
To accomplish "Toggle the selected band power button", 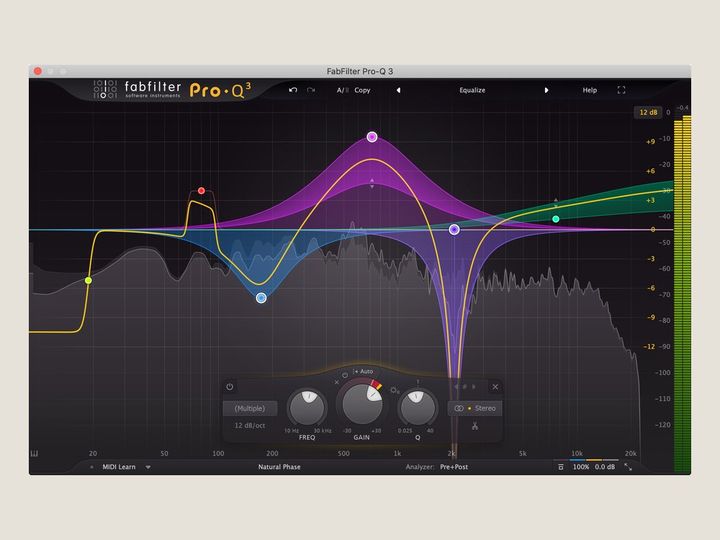I will tap(230, 387).
